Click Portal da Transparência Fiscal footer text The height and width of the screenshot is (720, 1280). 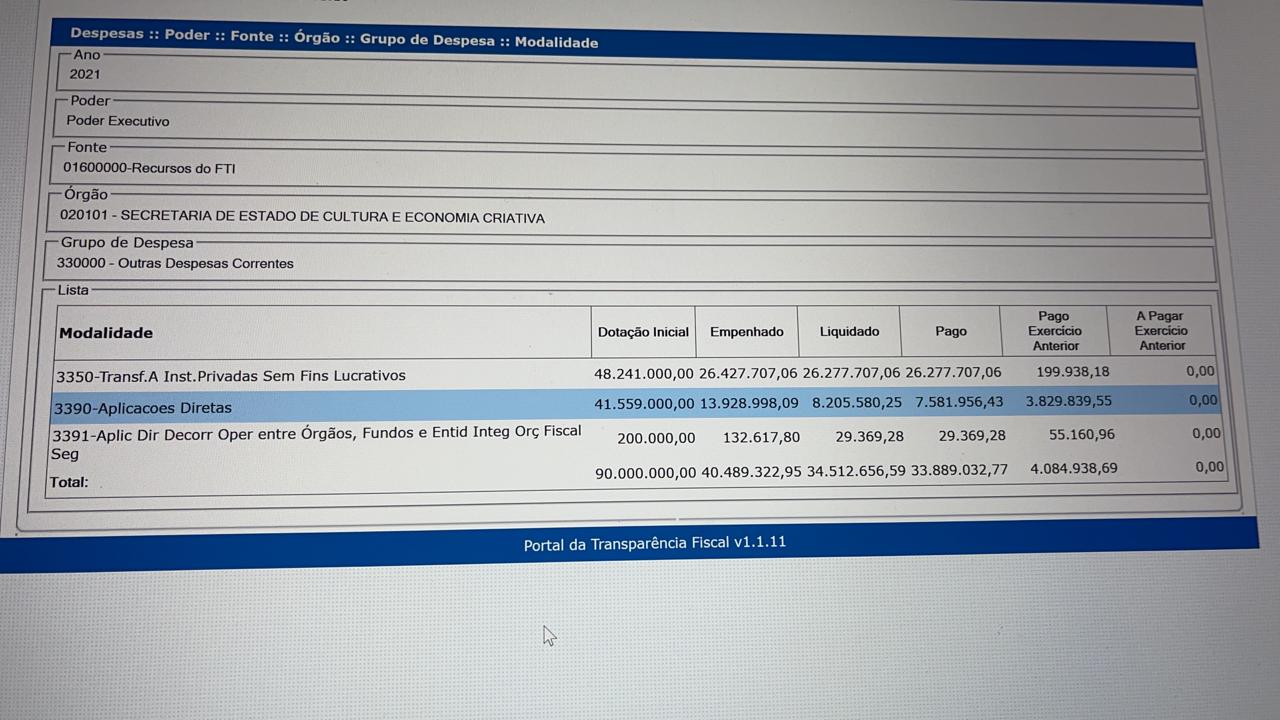click(654, 544)
